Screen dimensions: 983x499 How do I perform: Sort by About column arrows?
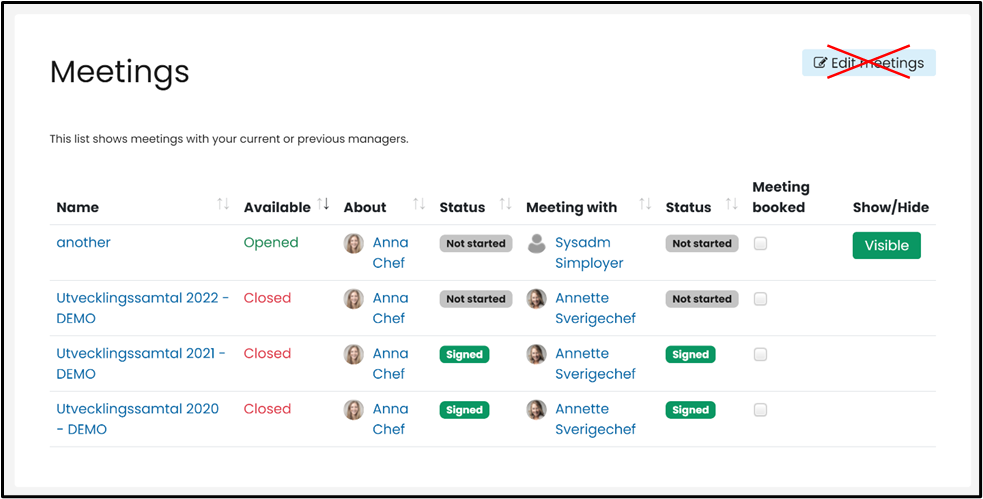tap(419, 205)
